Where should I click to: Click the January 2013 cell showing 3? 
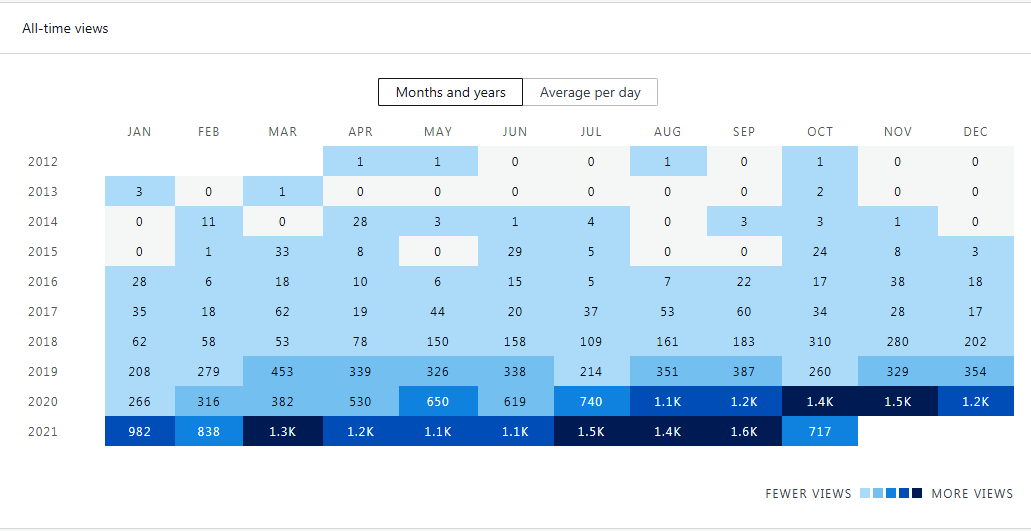140,191
